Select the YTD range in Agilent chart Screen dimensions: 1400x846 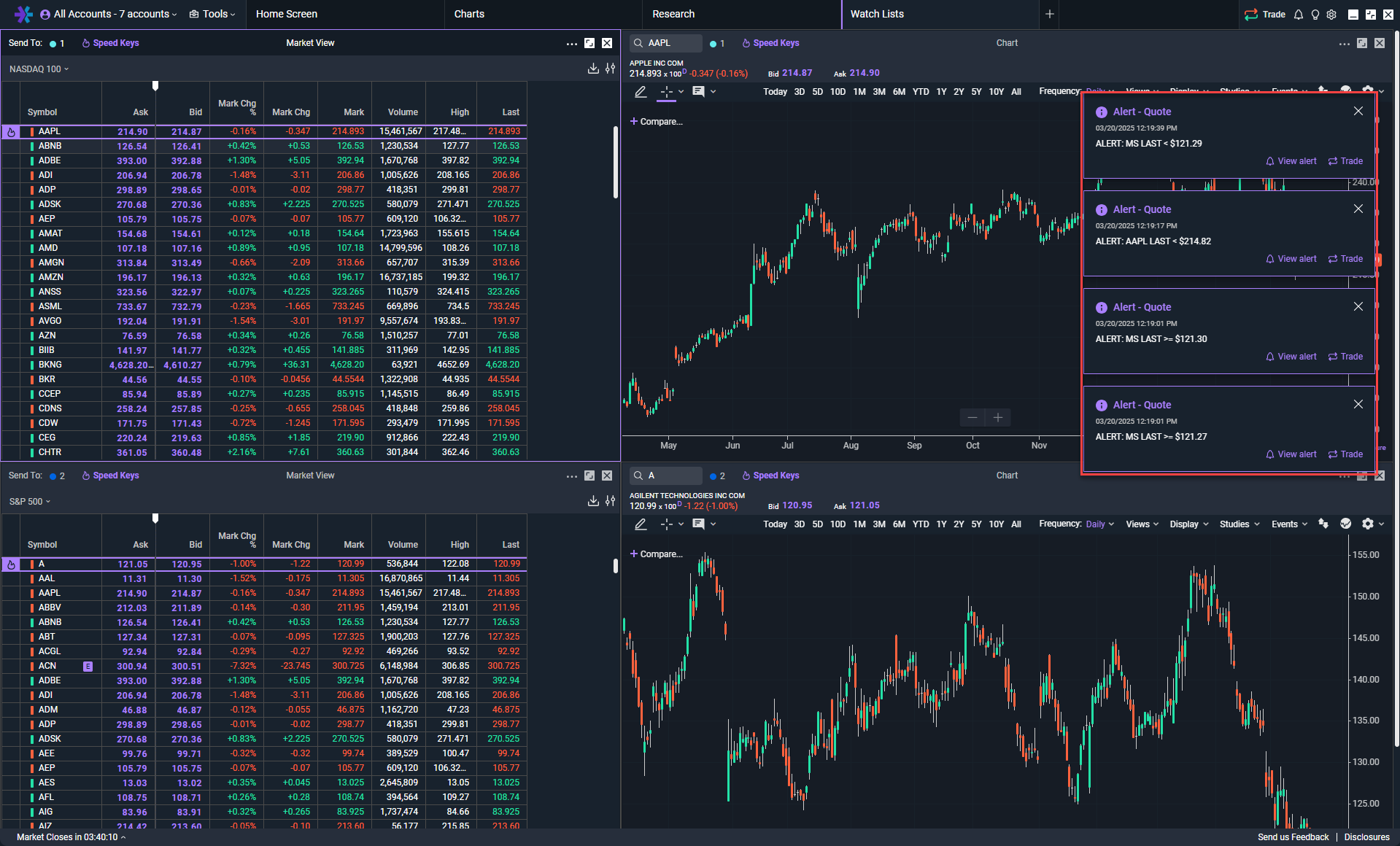point(921,524)
